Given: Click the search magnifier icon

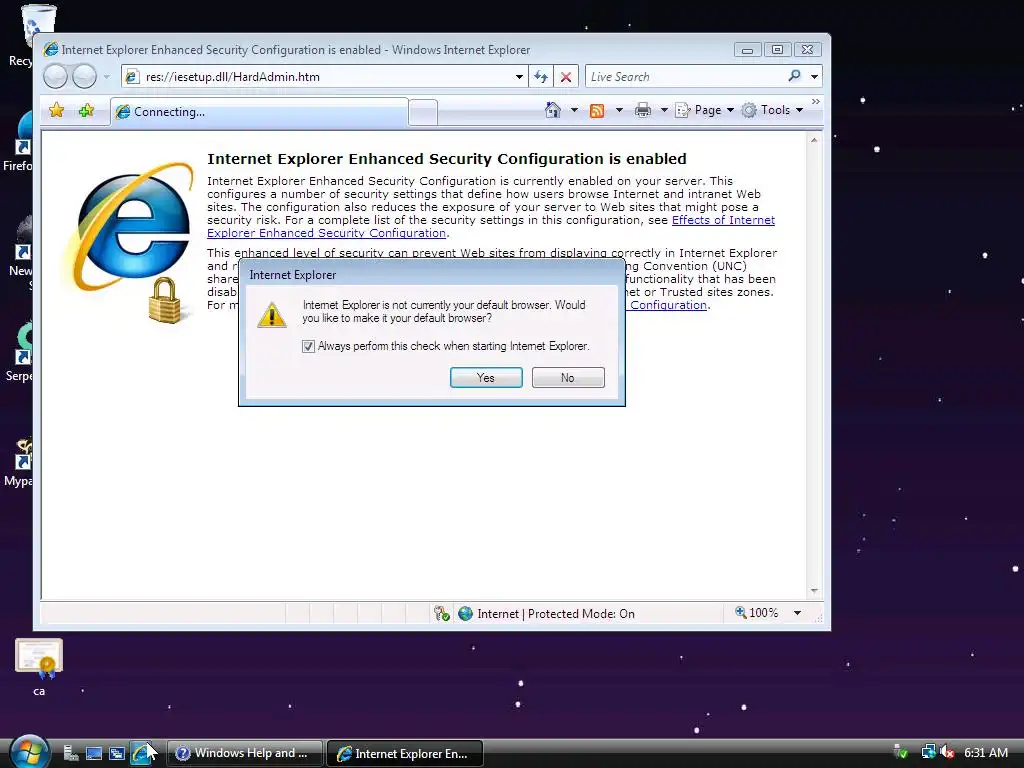Looking at the screenshot, I should point(794,76).
